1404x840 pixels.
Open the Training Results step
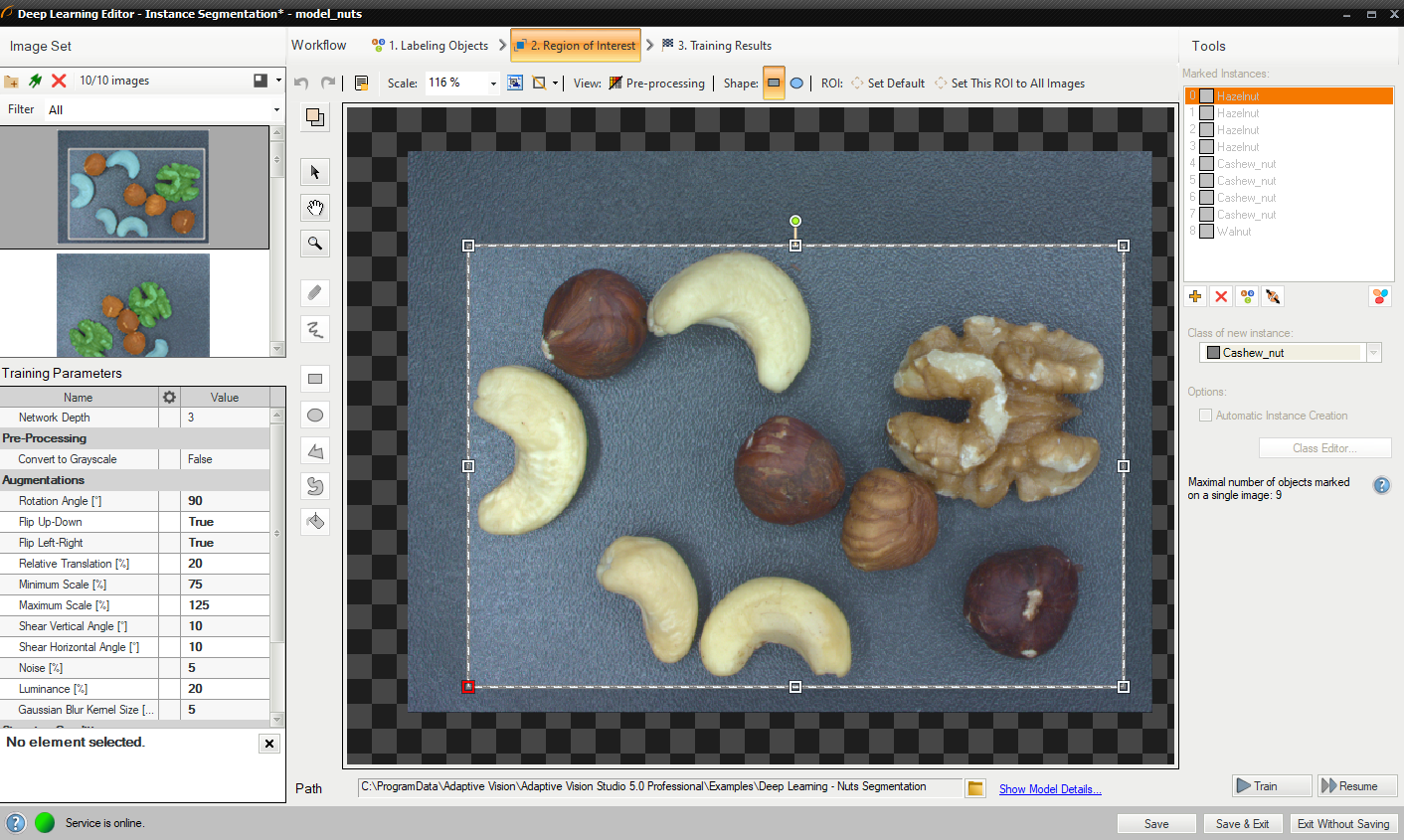718,46
